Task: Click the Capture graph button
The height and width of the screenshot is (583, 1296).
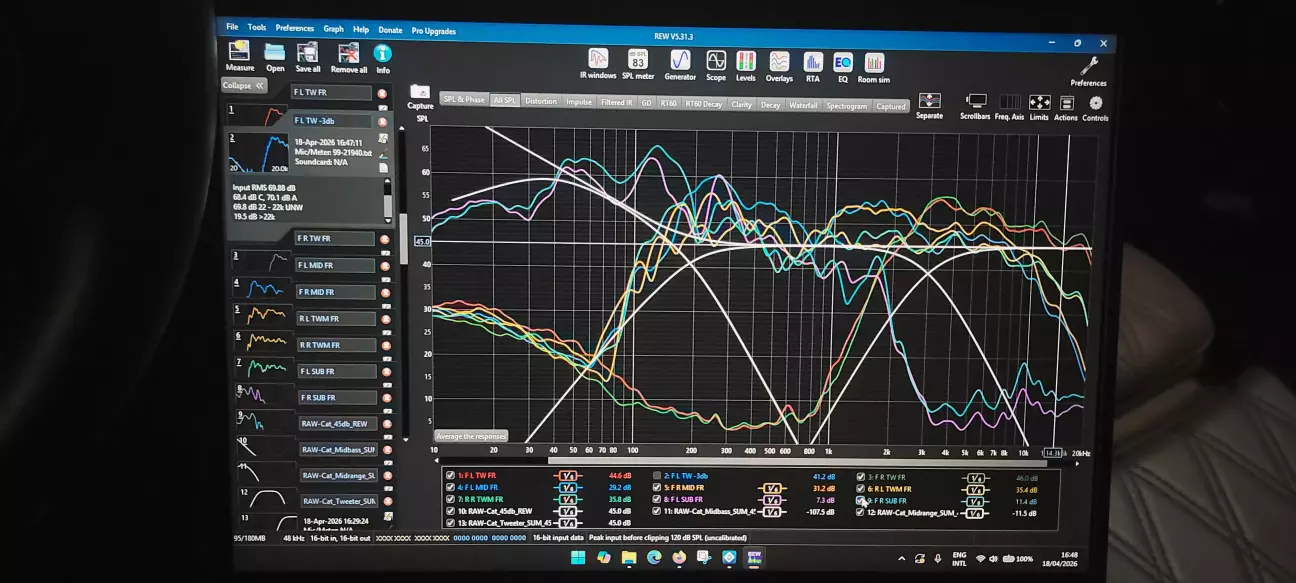Action: pos(420,95)
